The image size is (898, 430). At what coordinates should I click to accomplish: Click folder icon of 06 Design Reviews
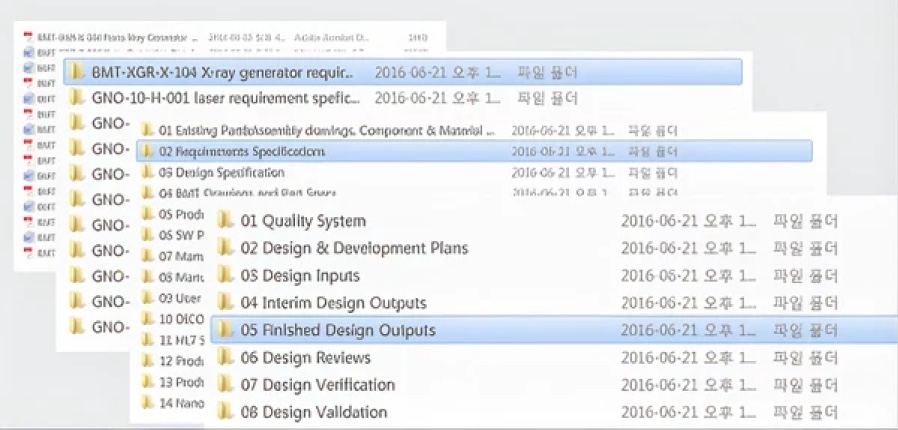pyautogui.click(x=226, y=357)
